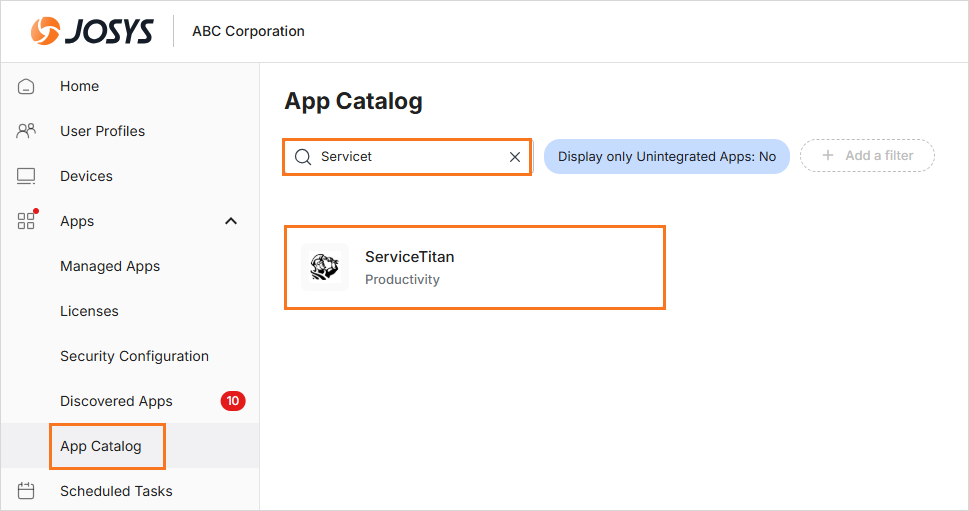
Task: Open Managed Apps
Action: coord(110,266)
